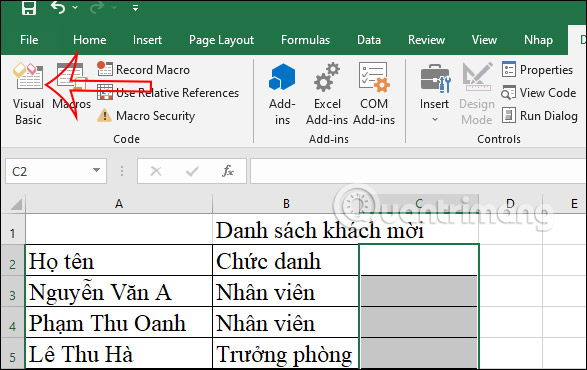Select the cell "Trưởng phòng"
This screenshot has height=370, width=587.
tap(286, 354)
